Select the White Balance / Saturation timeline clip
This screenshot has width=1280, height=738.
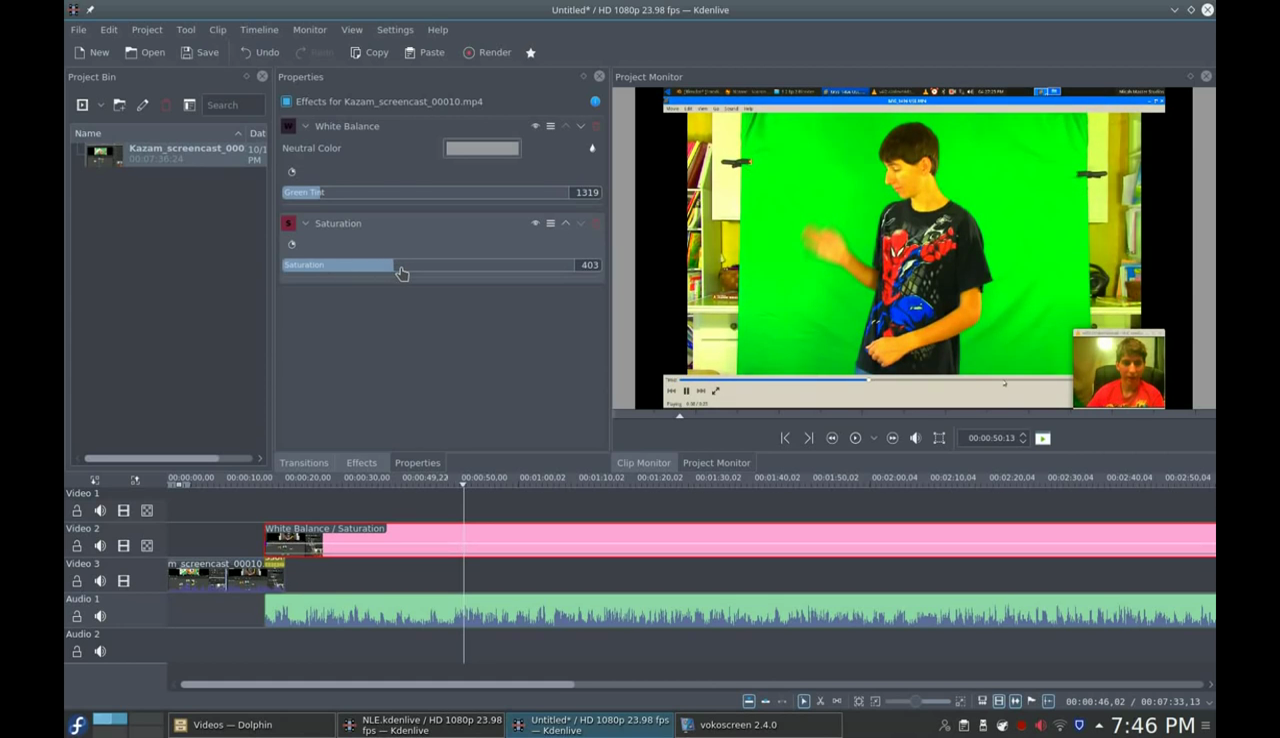[x=740, y=540]
